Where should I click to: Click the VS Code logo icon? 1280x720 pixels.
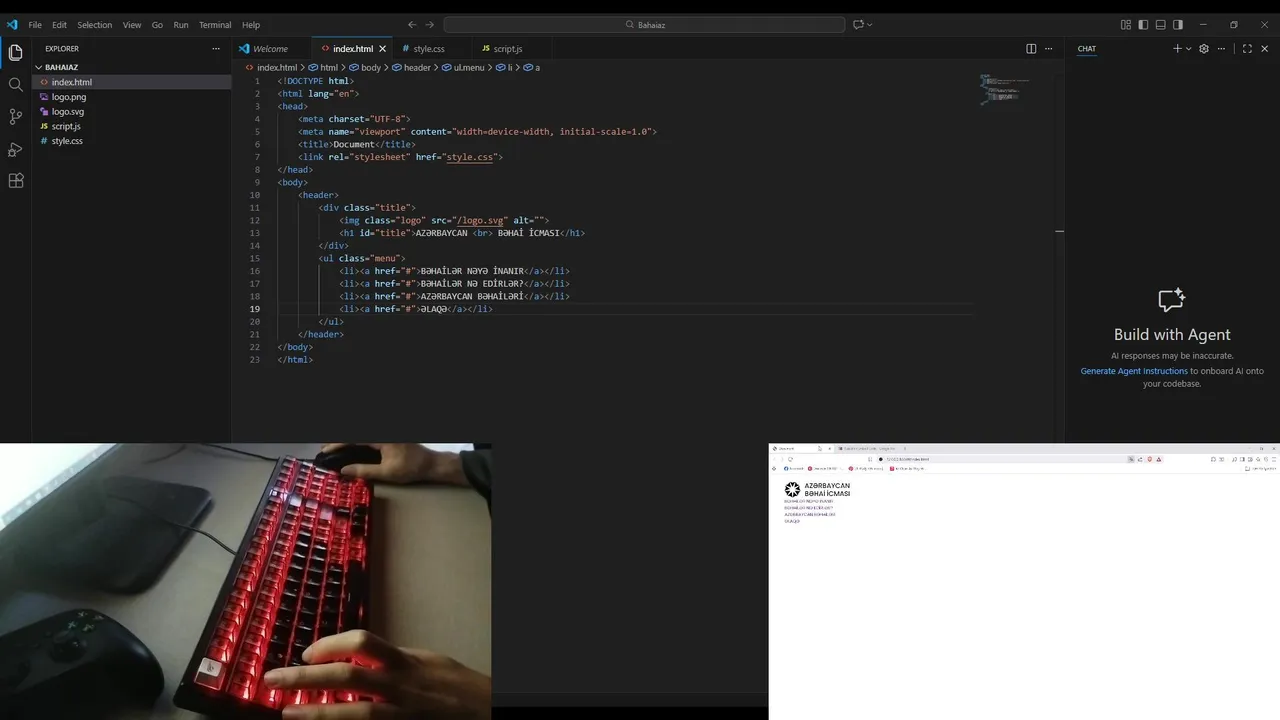pos(12,24)
